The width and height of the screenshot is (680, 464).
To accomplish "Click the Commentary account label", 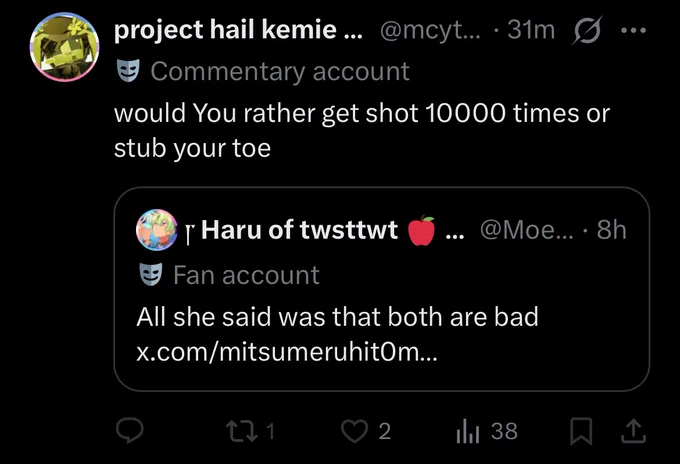I will tap(280, 71).
